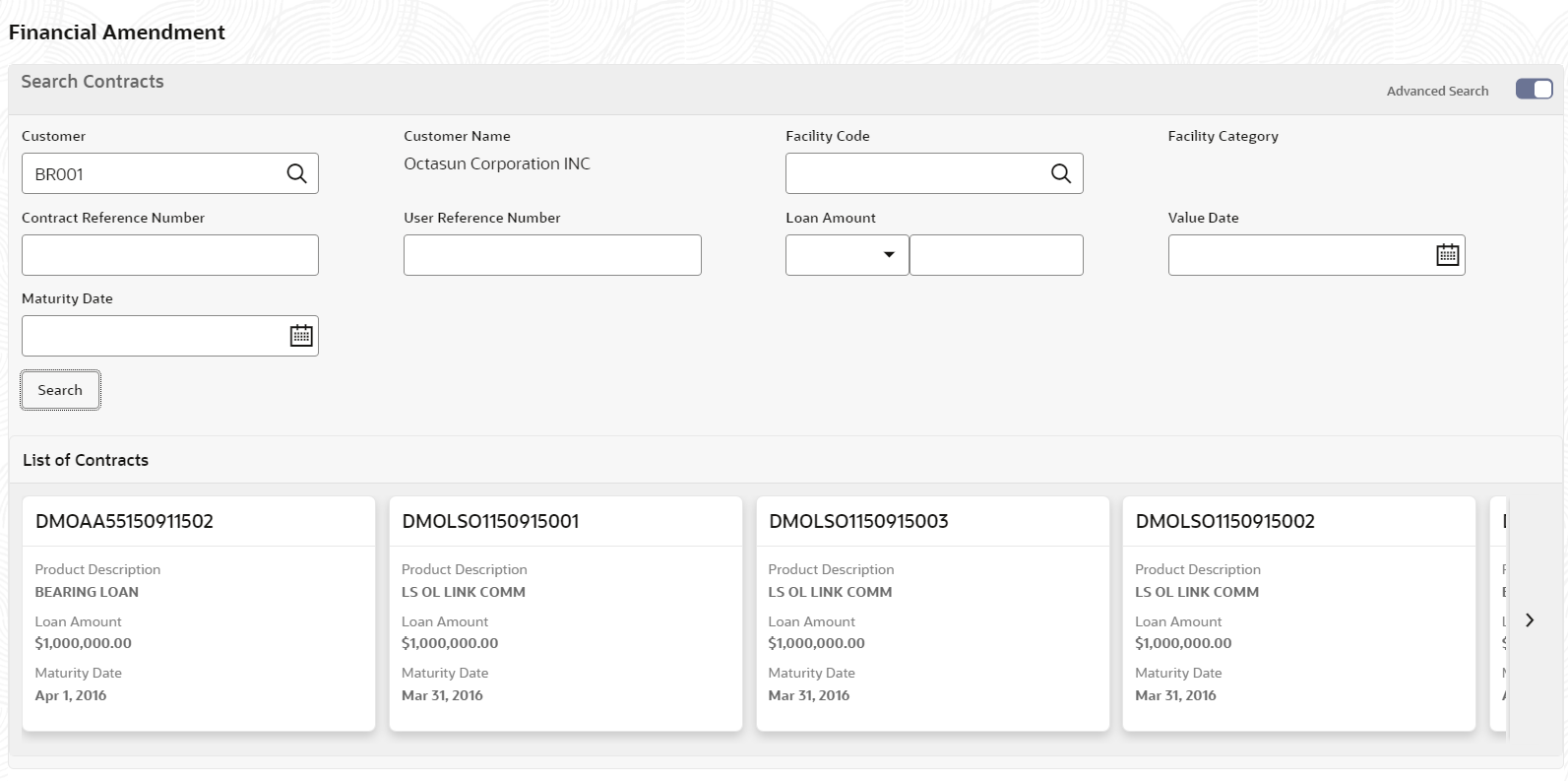Image resolution: width=1568 pixels, height=781 pixels.
Task: Expand the Loan Amount currency dropdown
Action: (847, 255)
